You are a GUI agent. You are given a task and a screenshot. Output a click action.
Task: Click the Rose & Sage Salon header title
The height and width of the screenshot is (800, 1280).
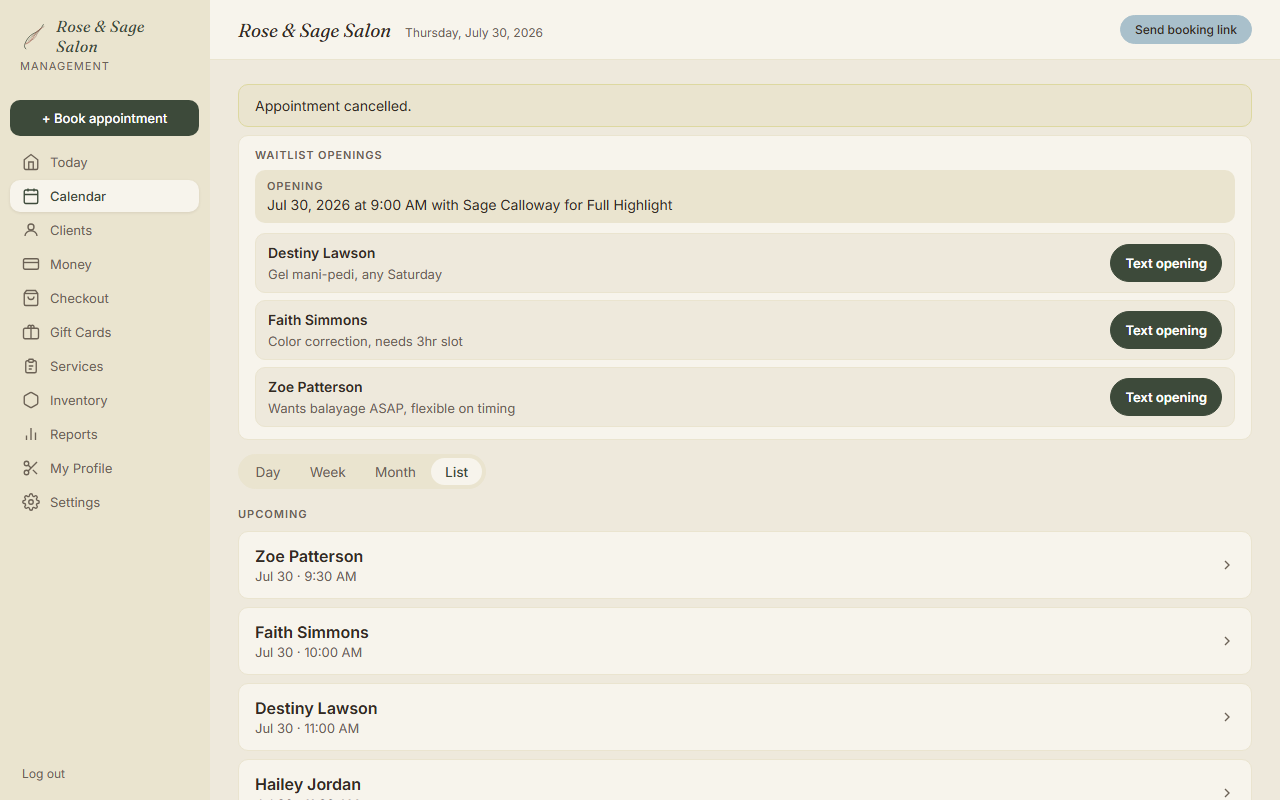coord(314,31)
